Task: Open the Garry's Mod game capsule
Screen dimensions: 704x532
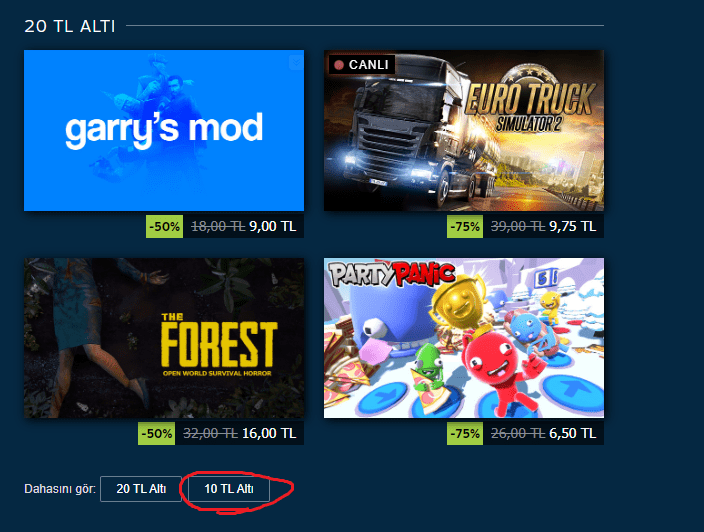Action: pos(164,130)
